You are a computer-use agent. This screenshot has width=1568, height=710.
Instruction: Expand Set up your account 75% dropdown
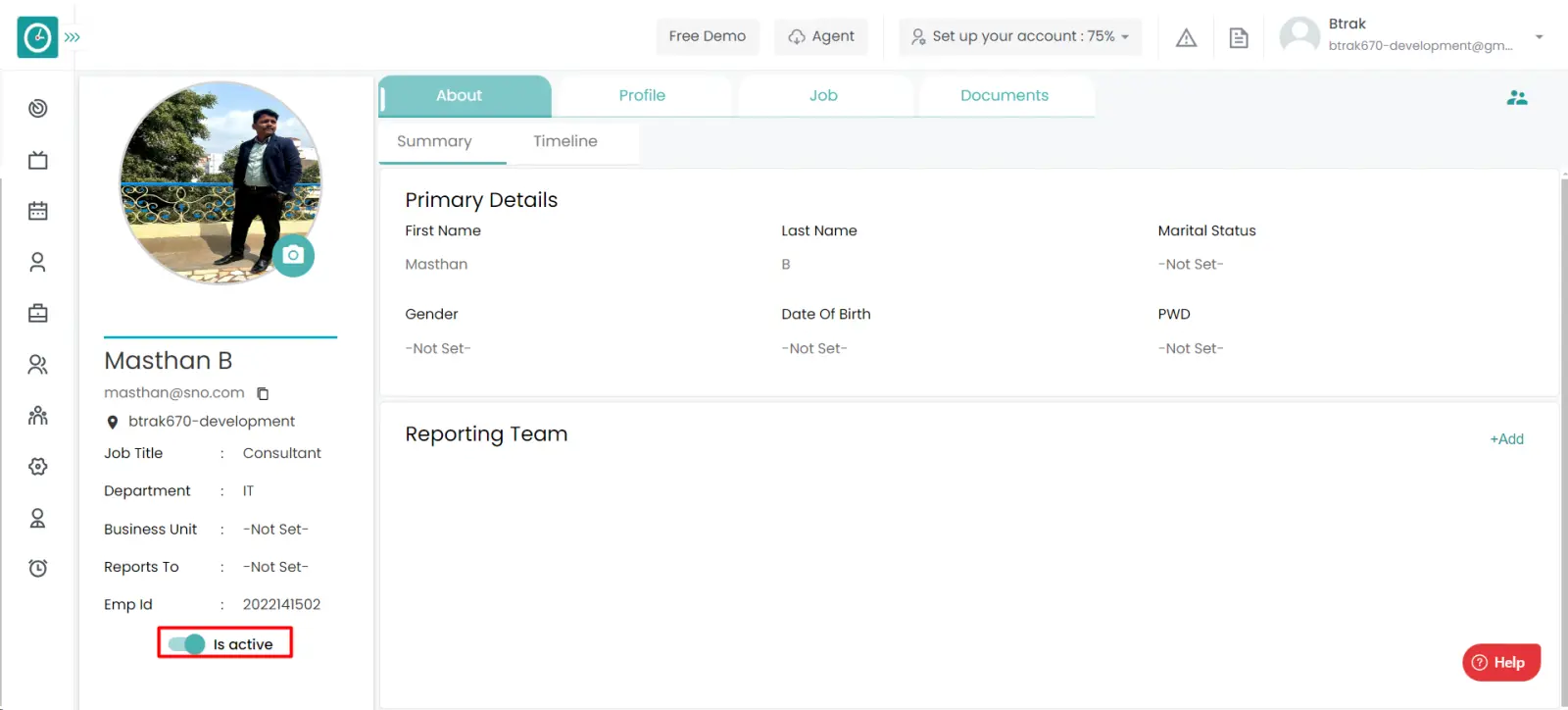pyautogui.click(x=1020, y=36)
